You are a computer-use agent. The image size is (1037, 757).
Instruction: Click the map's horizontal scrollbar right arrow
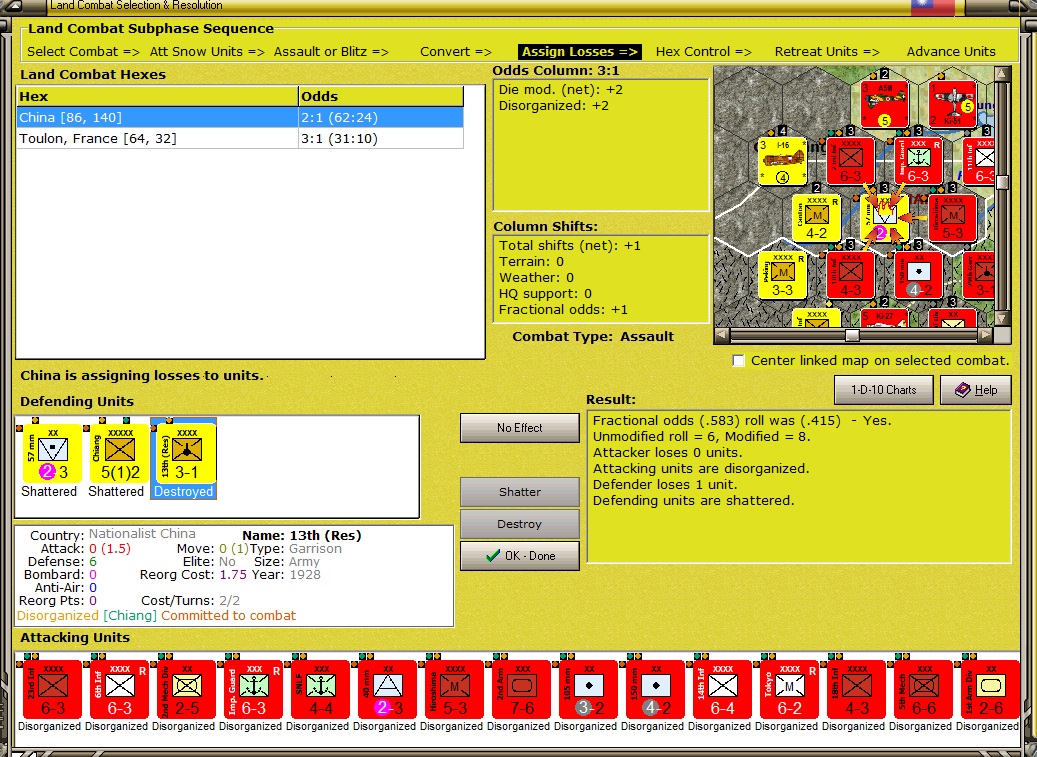pos(986,335)
